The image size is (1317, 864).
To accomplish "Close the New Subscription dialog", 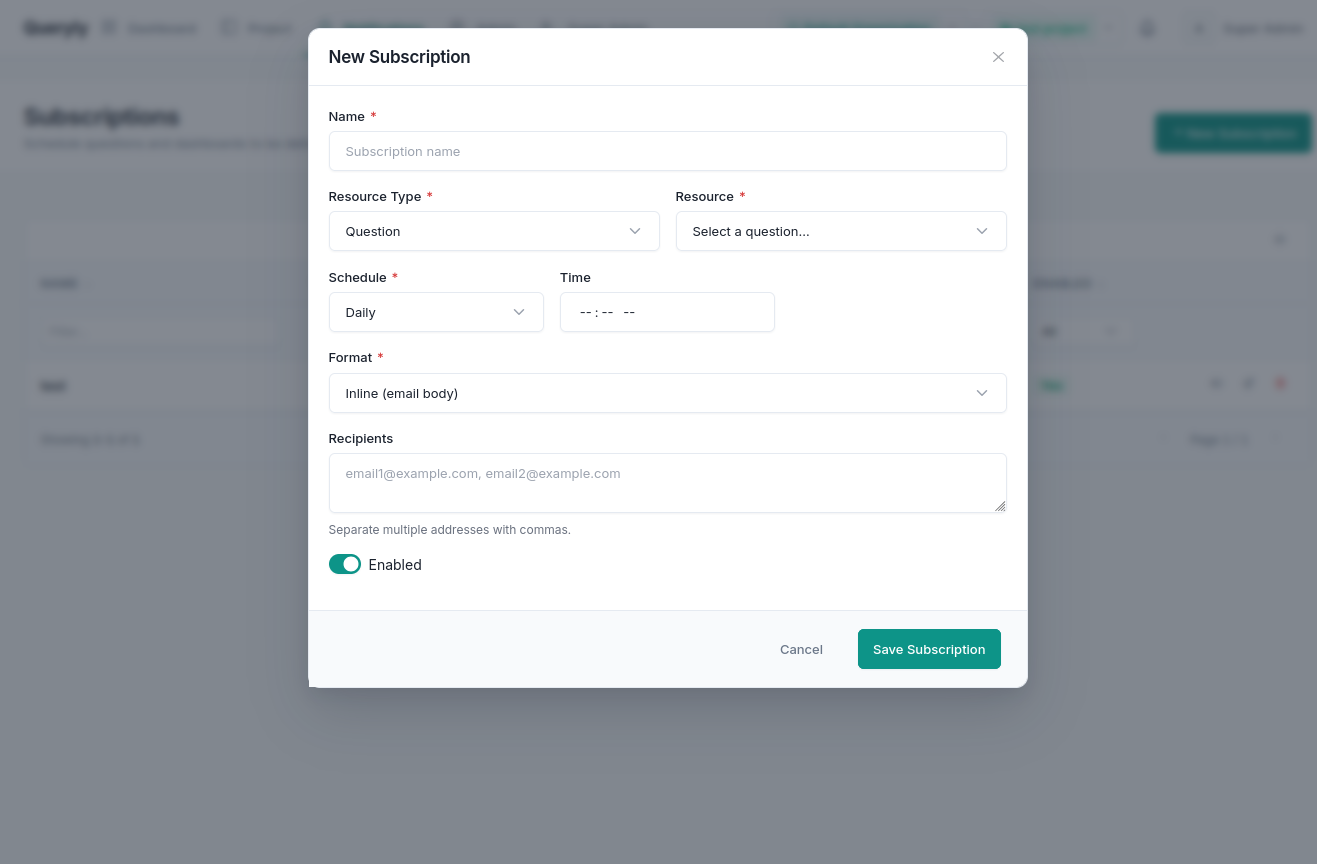I will (x=998, y=57).
